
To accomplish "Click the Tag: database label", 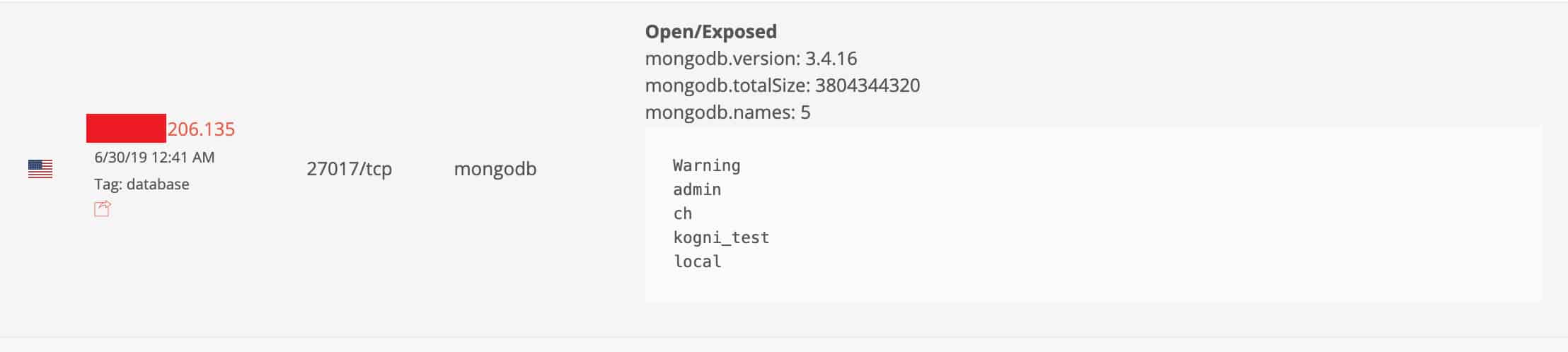I will pyautogui.click(x=142, y=184).
